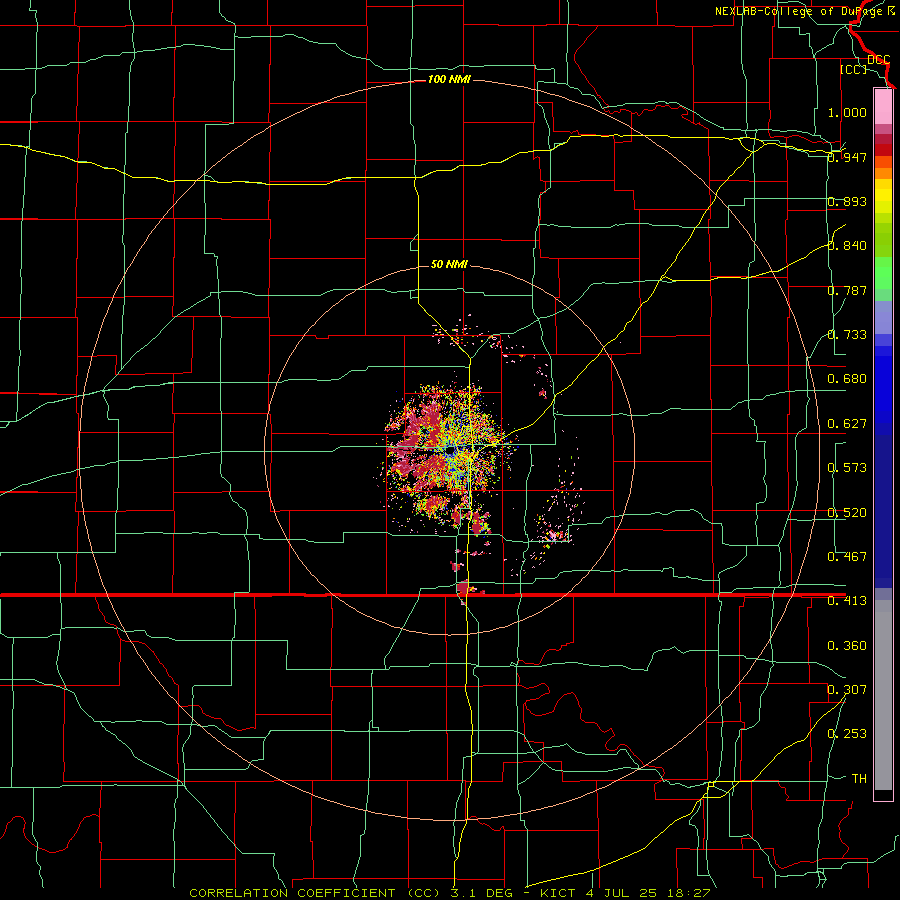
Task: Select the 0.893 legend value
Action: (x=847, y=201)
